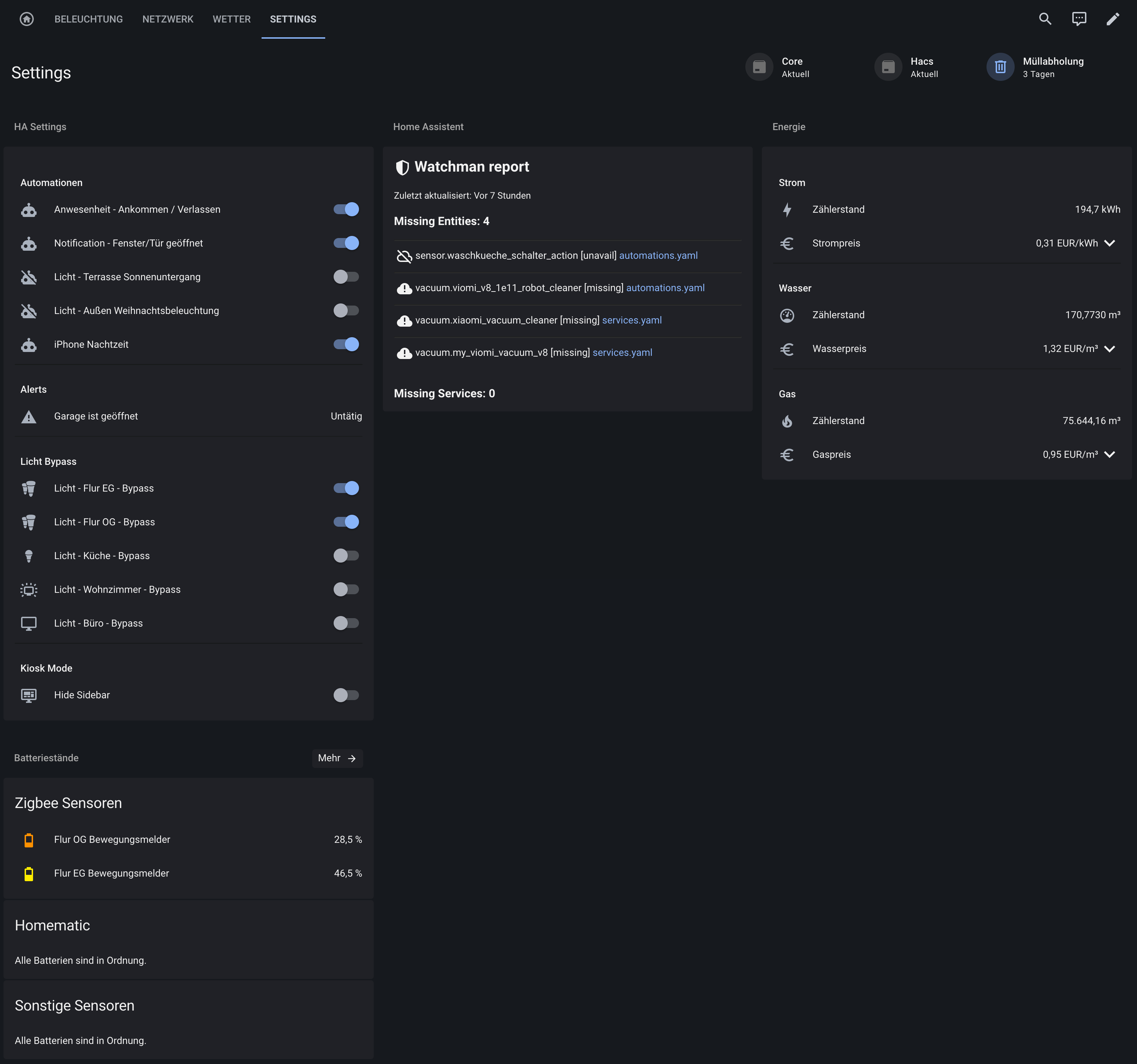The image size is (1137, 1064).
Task: Click the Müllabholung trash bin icon
Action: [x=1000, y=67]
